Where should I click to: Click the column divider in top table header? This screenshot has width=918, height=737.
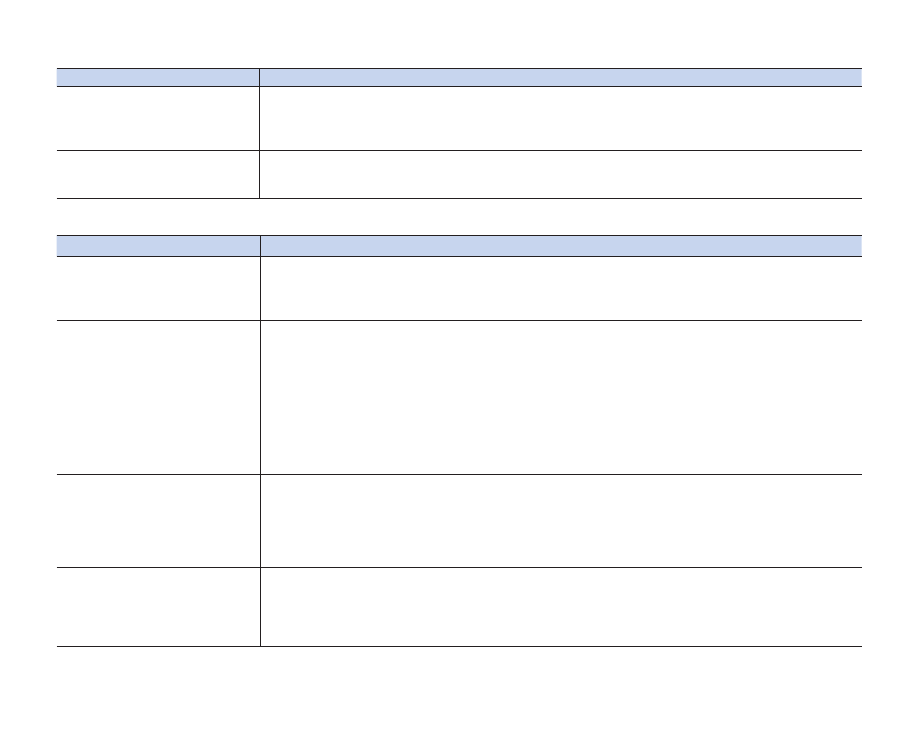[259, 77]
